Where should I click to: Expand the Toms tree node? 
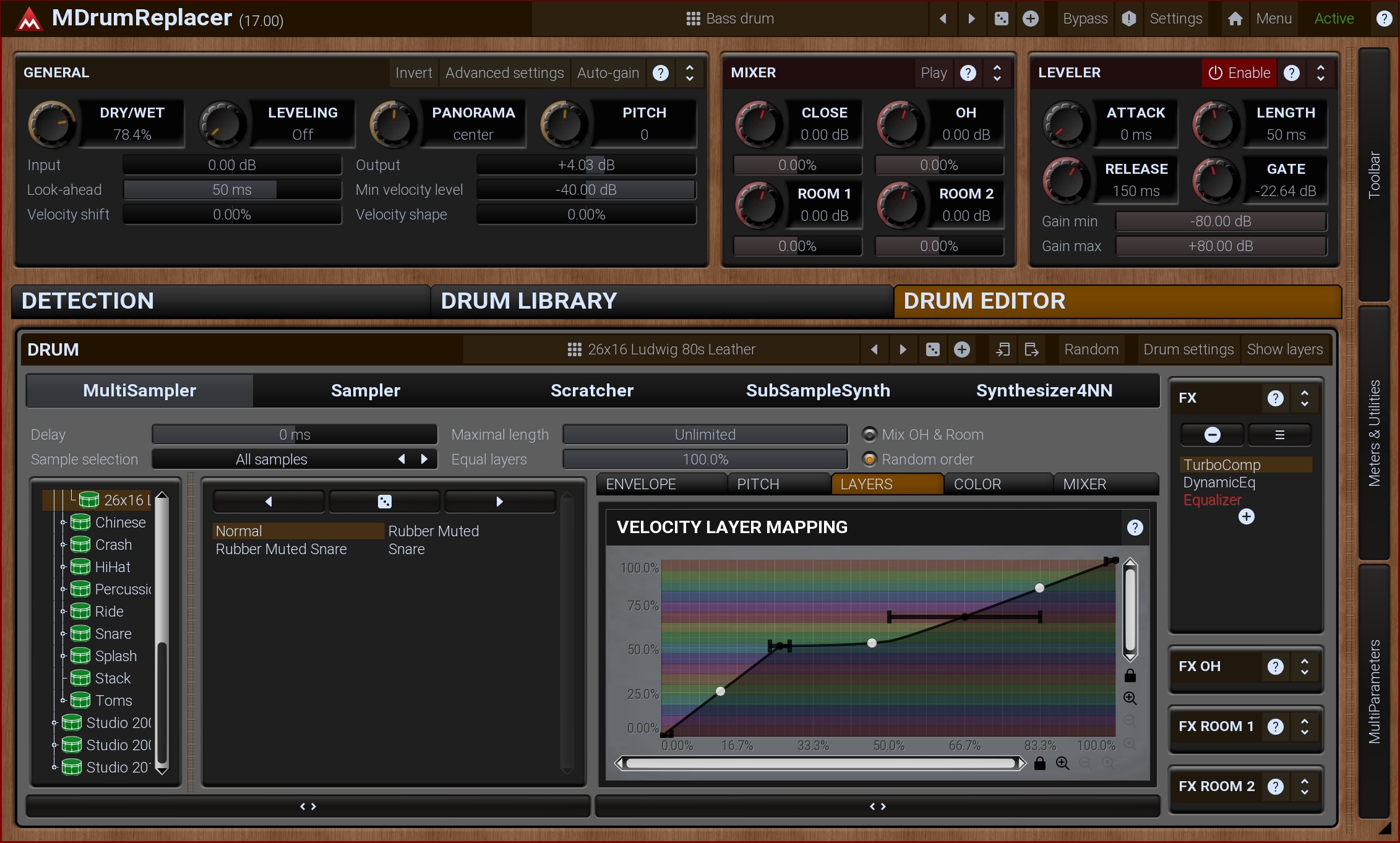pyautogui.click(x=63, y=701)
